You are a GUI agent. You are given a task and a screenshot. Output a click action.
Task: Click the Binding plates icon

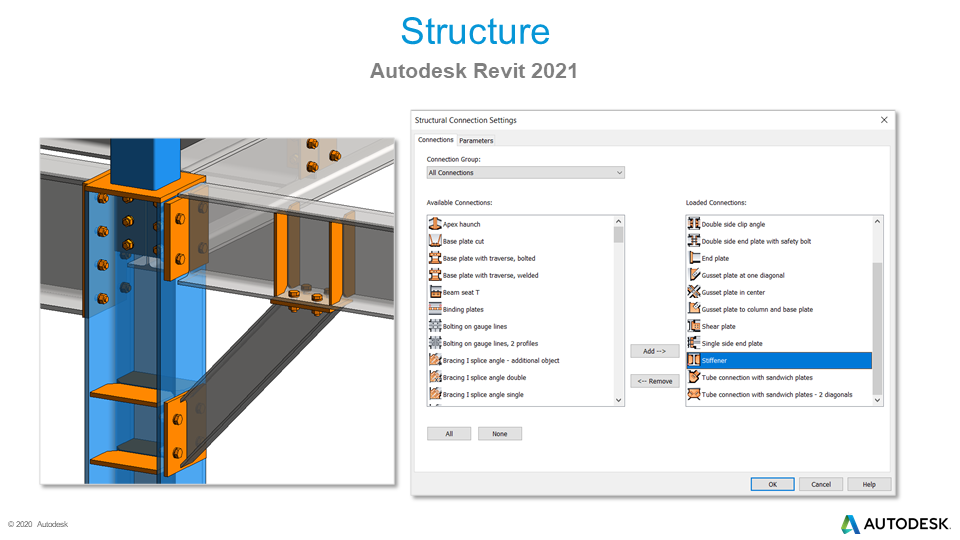[x=435, y=310]
